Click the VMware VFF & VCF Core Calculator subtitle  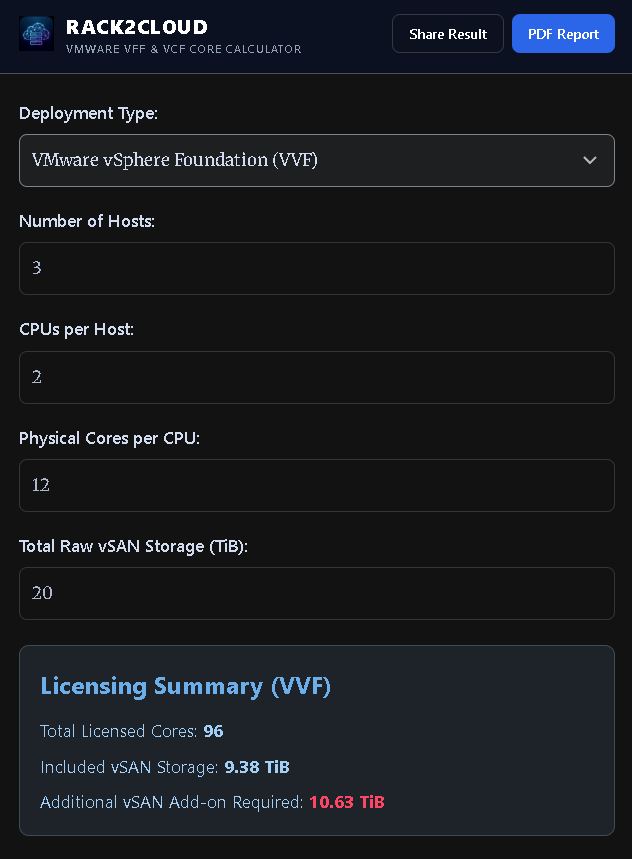[x=184, y=49]
